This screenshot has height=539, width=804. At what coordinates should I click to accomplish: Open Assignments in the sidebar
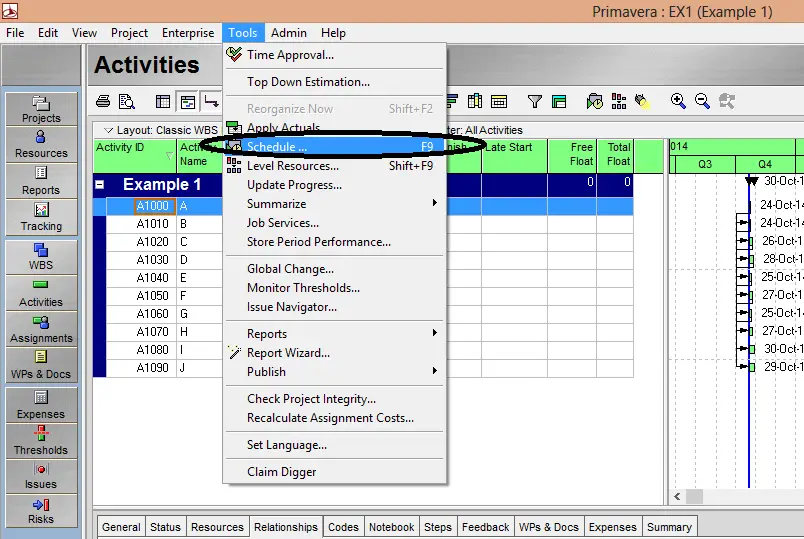pos(41,329)
